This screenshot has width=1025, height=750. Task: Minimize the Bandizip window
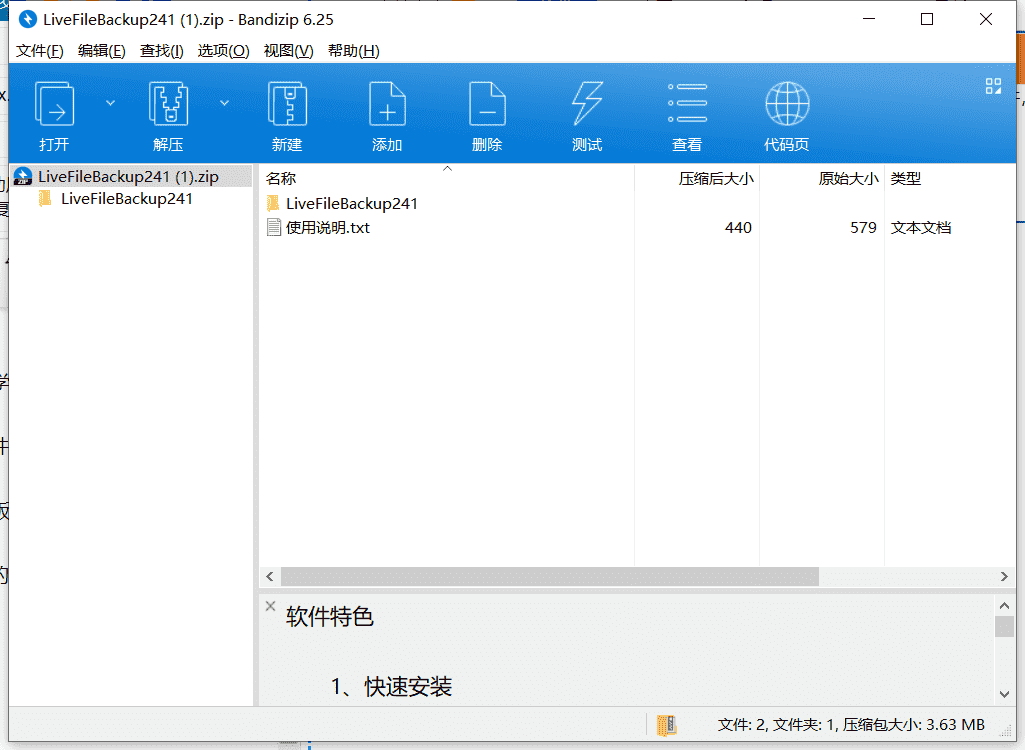coord(869,19)
